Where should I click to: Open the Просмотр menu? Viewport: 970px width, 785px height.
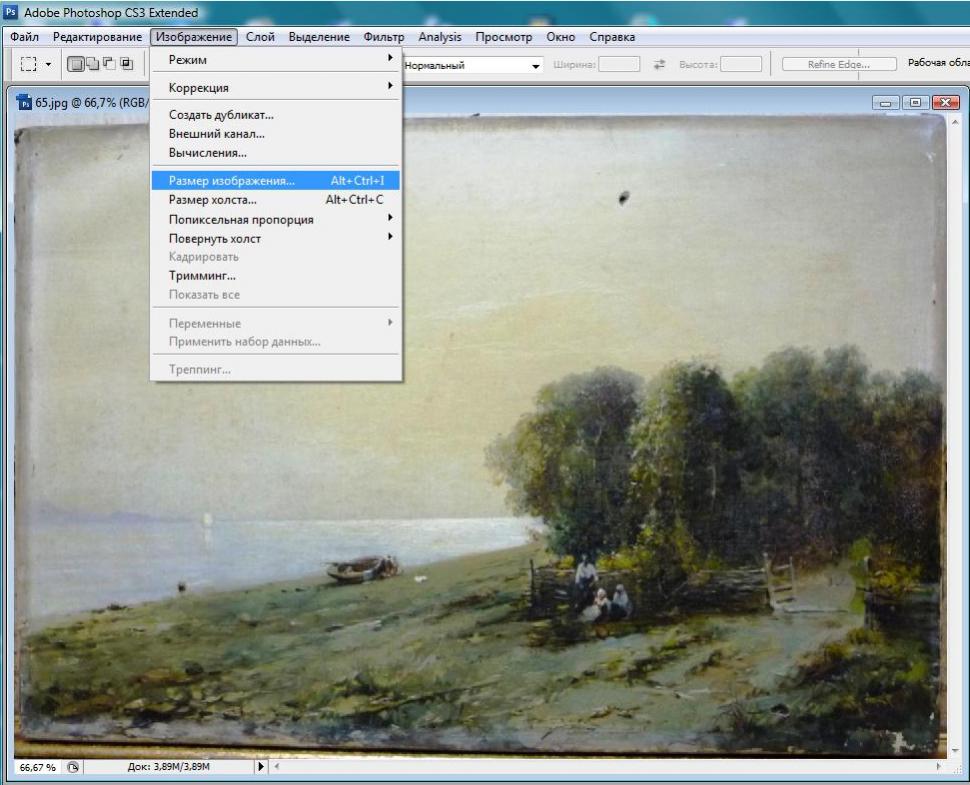pyautogui.click(x=504, y=37)
